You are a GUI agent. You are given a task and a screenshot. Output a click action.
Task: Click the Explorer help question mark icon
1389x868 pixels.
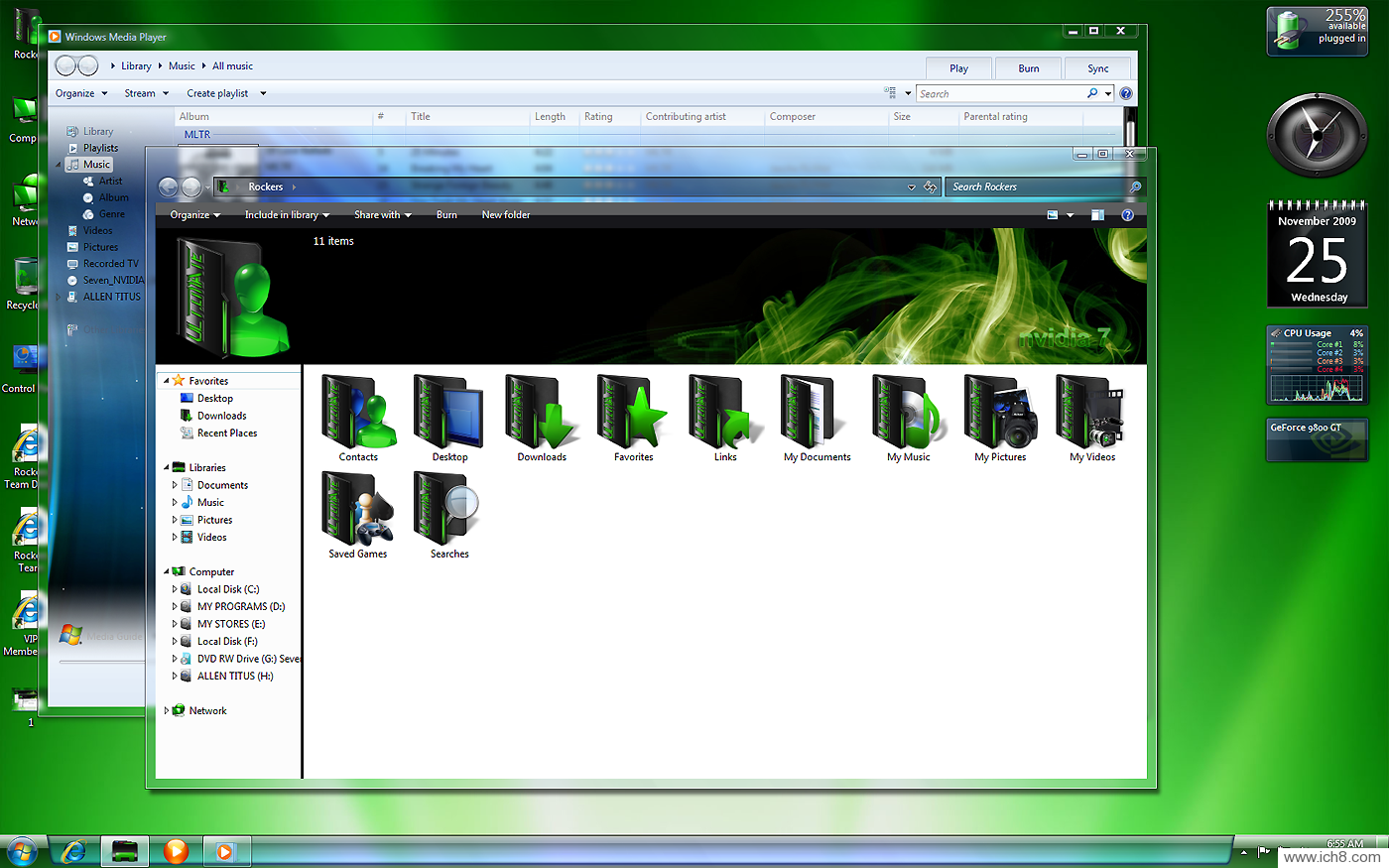point(1127,214)
